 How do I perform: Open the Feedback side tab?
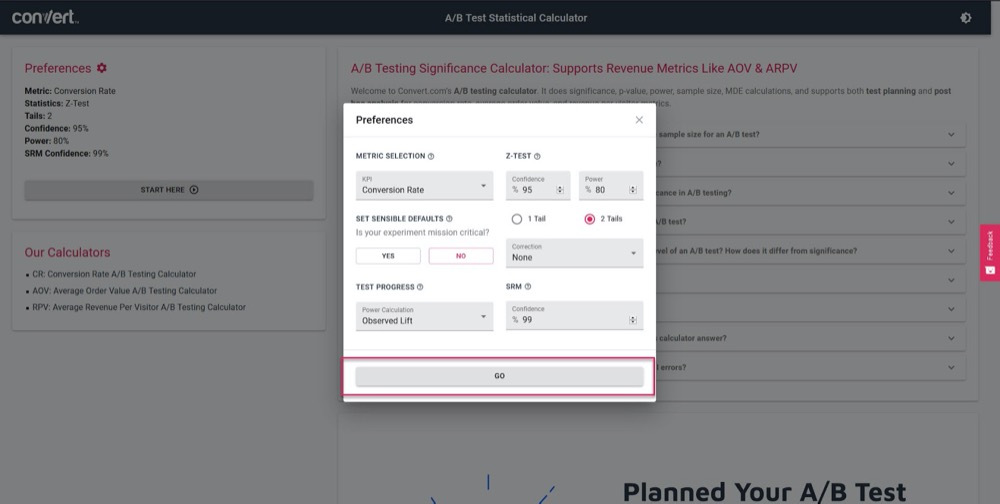pos(990,252)
